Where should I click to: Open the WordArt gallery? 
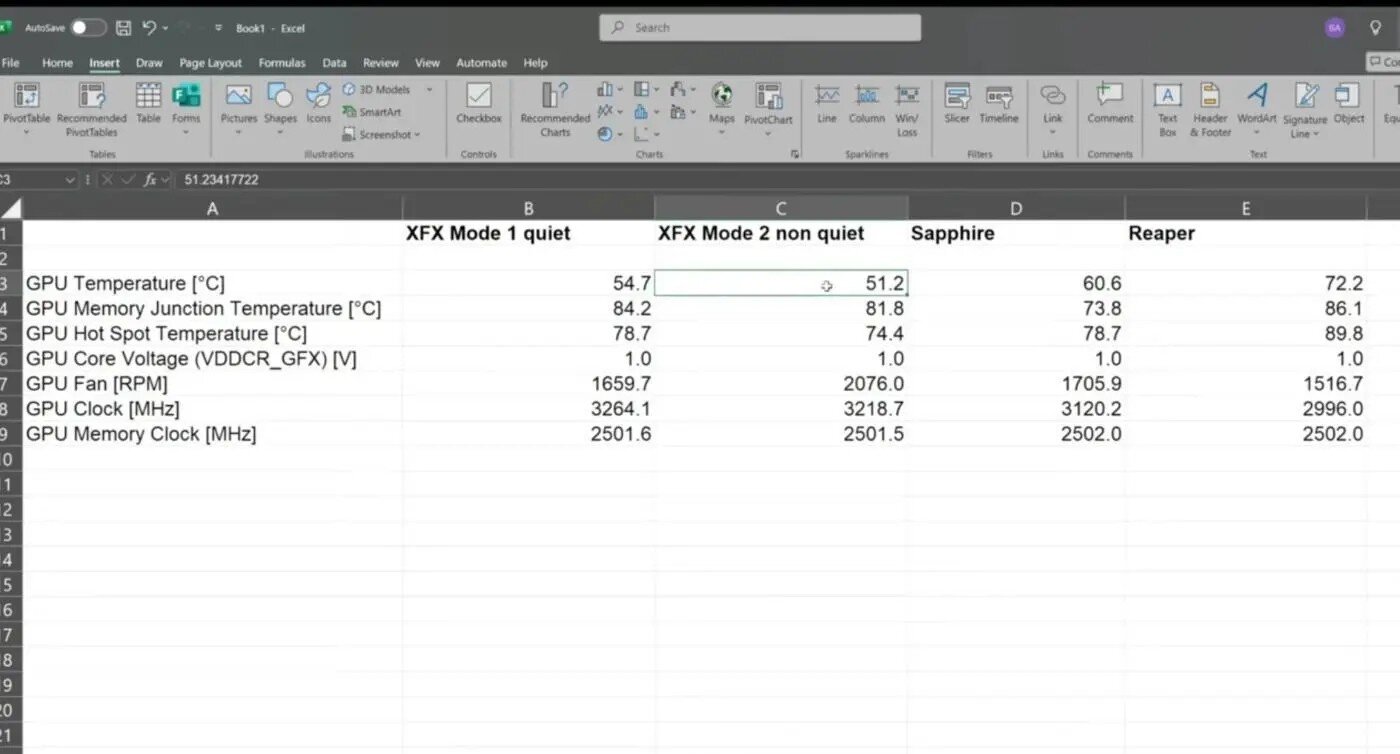coord(1257,109)
